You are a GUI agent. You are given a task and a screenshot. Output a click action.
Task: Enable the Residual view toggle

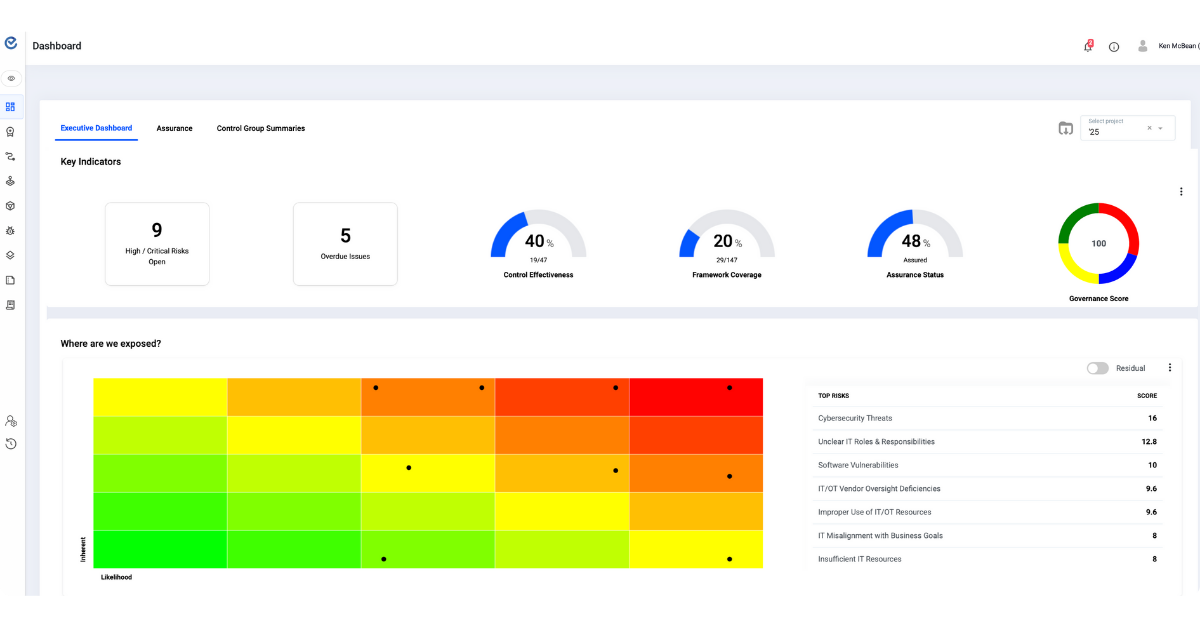(x=1097, y=368)
